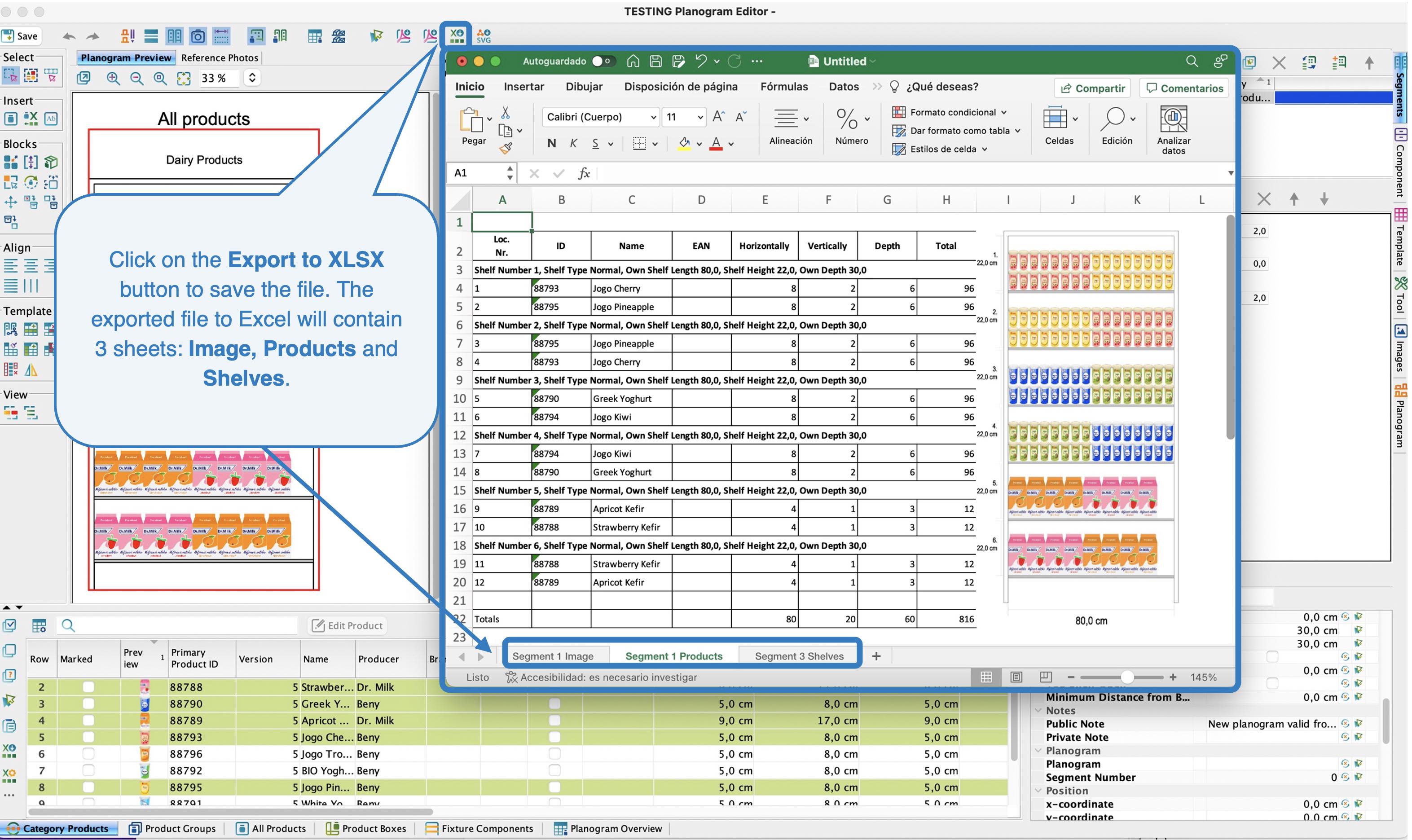
Task: Check the Marked box for product 88795
Action: (88, 787)
